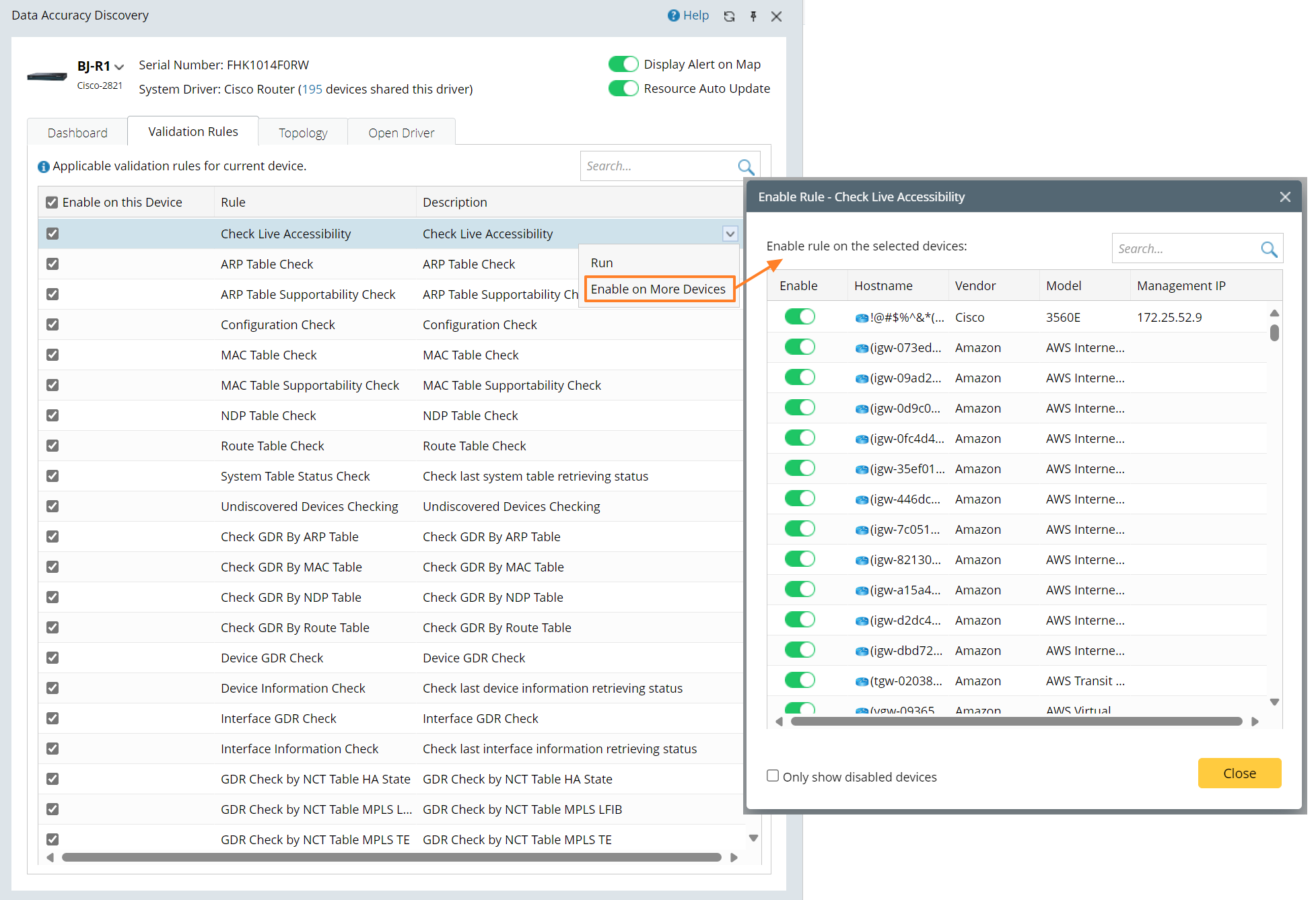
Task: Switch to the Topology tab
Action: (303, 133)
